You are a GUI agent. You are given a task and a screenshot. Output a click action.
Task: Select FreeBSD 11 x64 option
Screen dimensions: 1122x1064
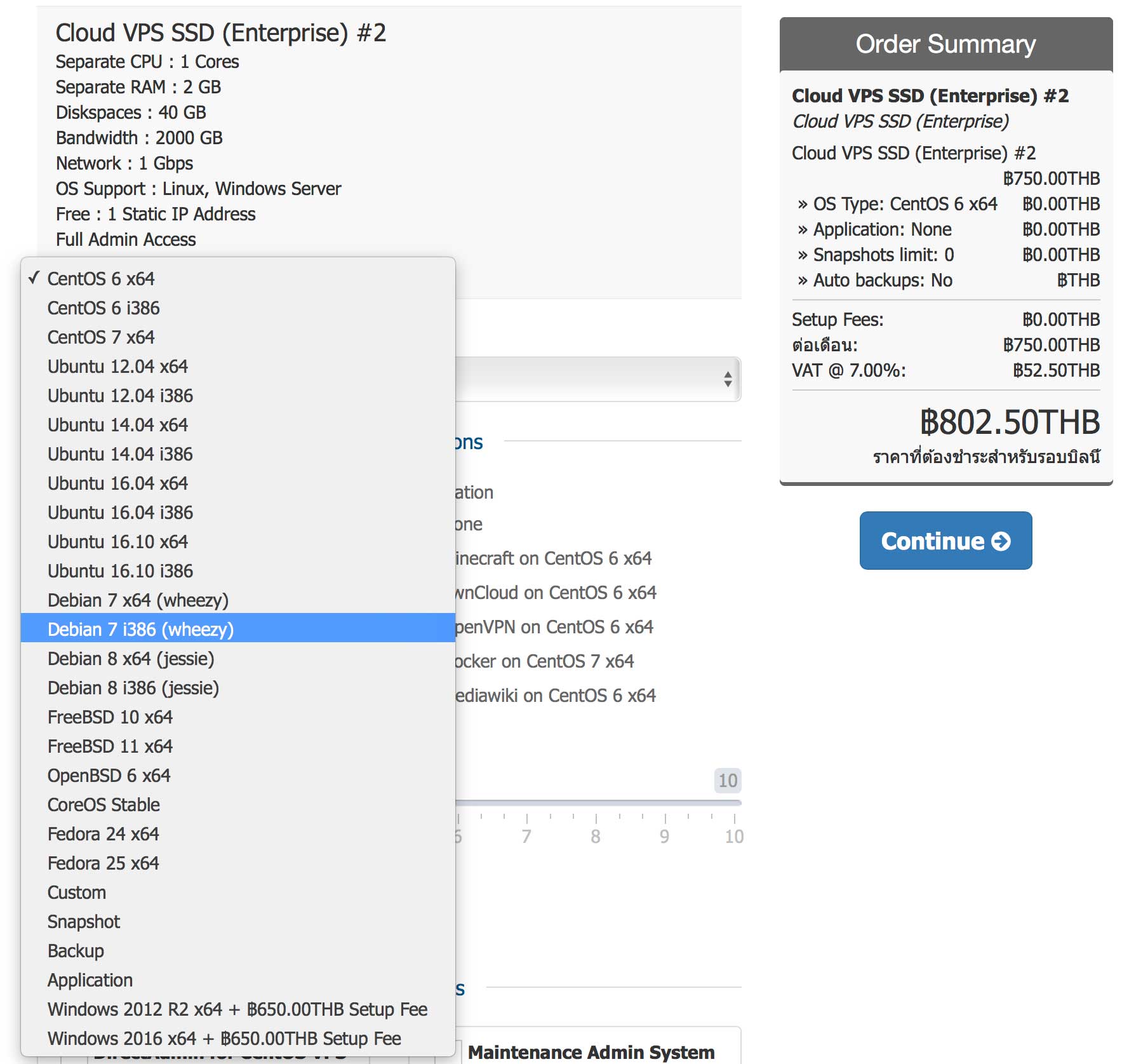tap(110, 746)
